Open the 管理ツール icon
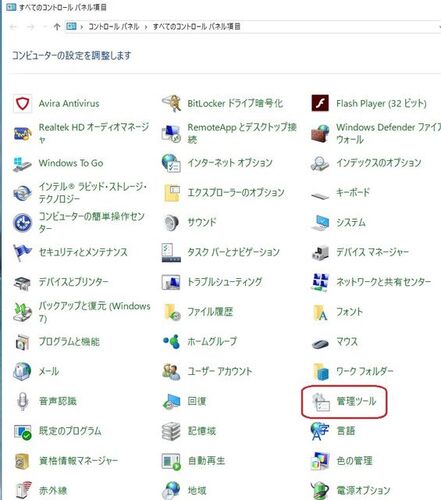This screenshot has width=441, height=500. pos(320,401)
